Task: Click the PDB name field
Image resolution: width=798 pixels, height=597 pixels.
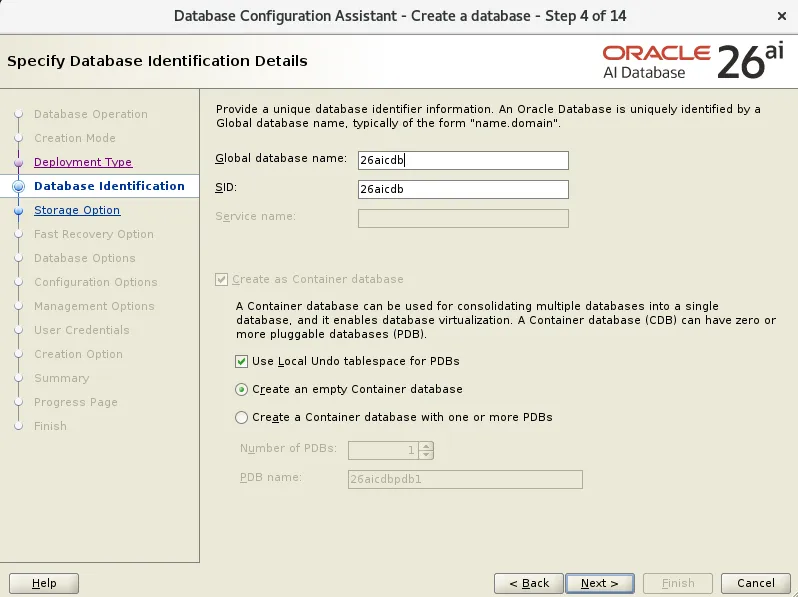Action: point(465,479)
